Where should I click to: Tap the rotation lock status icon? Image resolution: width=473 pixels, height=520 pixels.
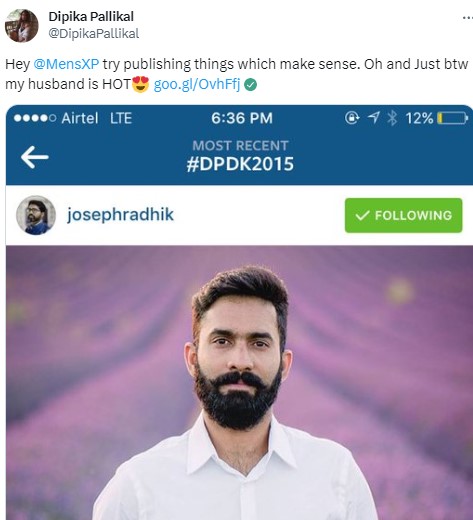click(x=352, y=118)
